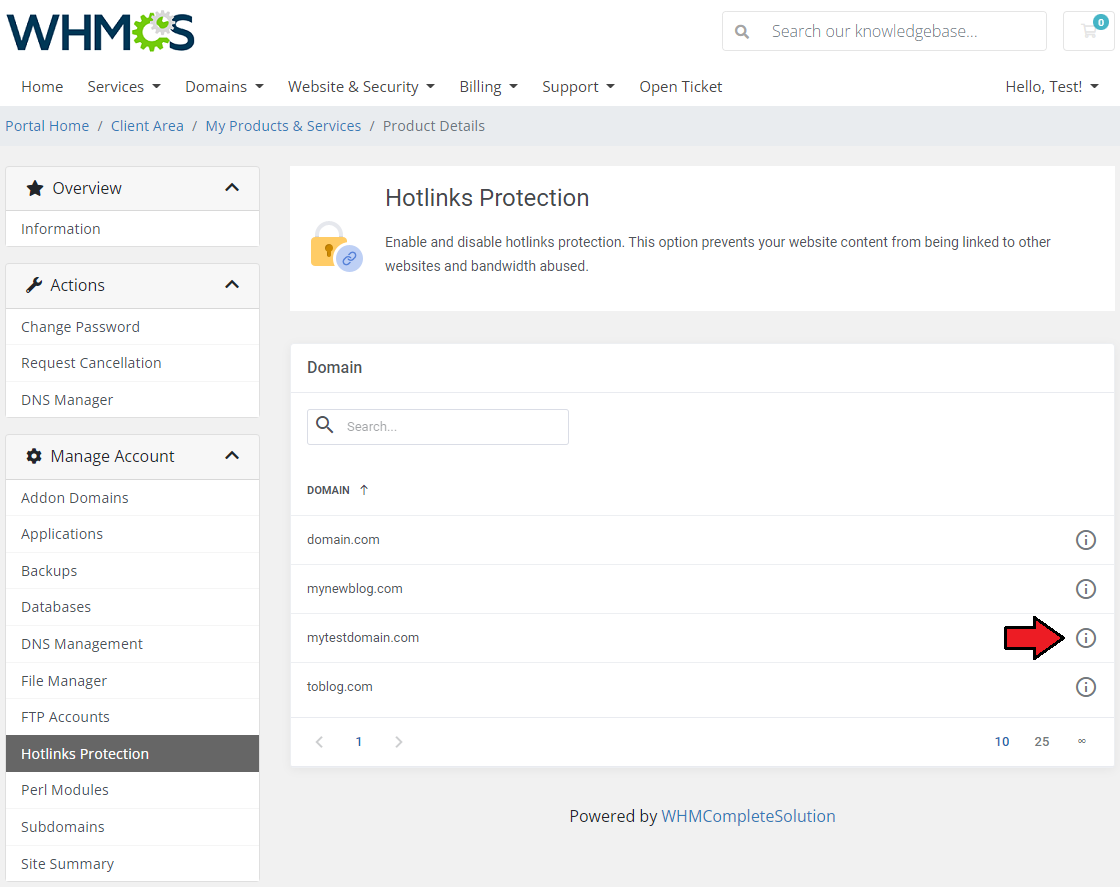This screenshot has width=1120, height=887.
Task: Click the Overview star icon
Action: [35, 188]
